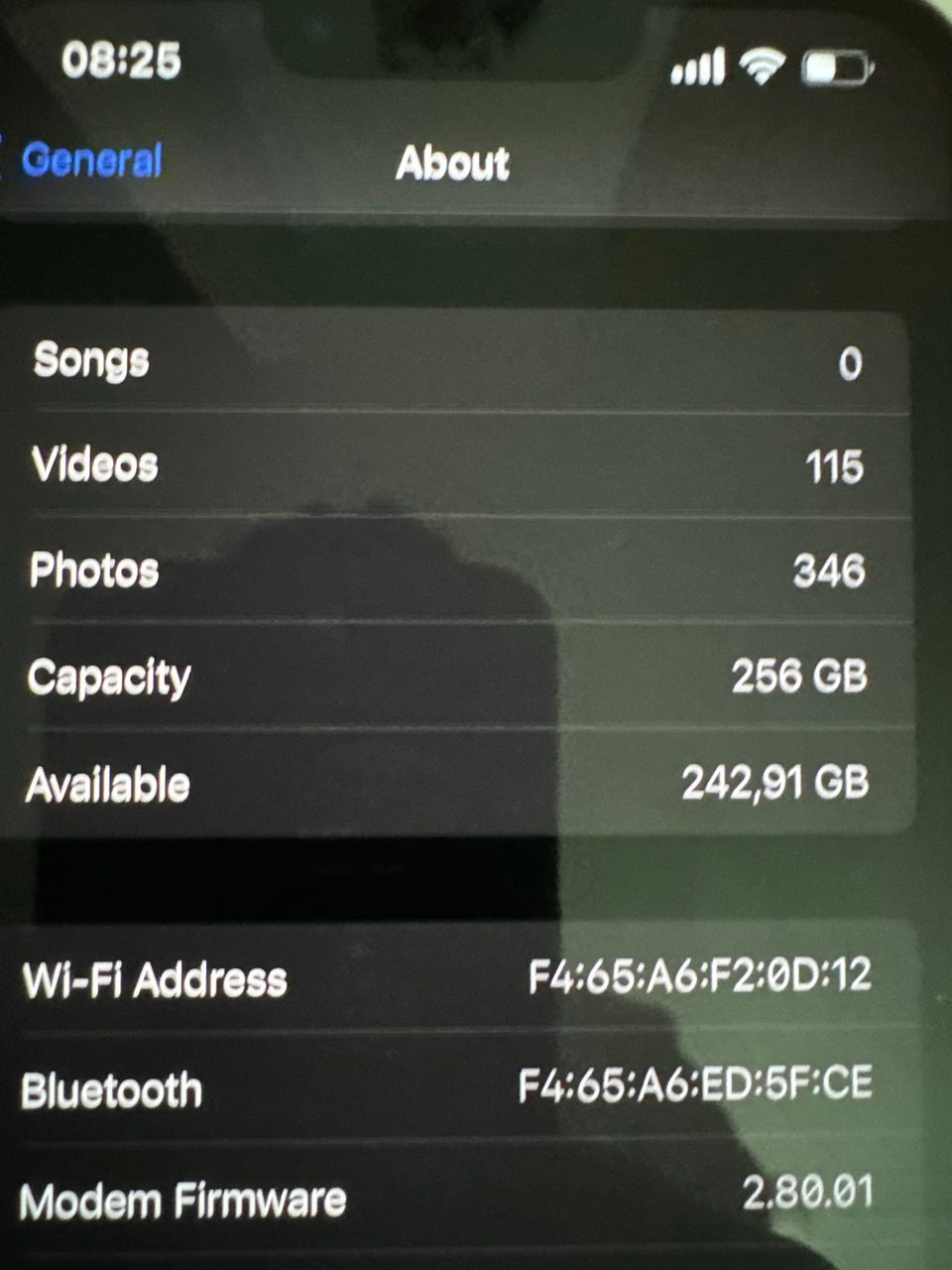Tap the Songs count value 0

click(x=850, y=364)
